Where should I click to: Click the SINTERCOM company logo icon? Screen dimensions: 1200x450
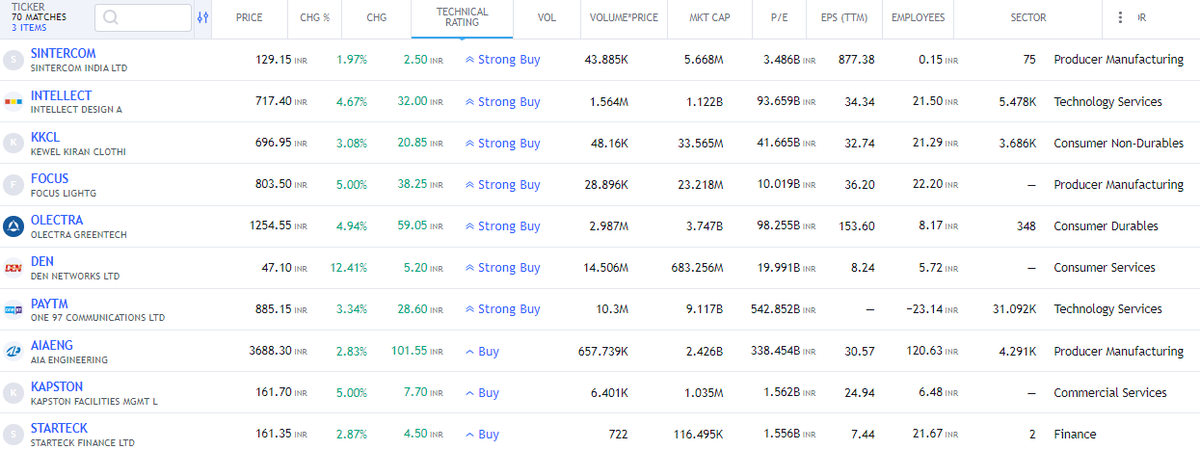tap(13, 60)
